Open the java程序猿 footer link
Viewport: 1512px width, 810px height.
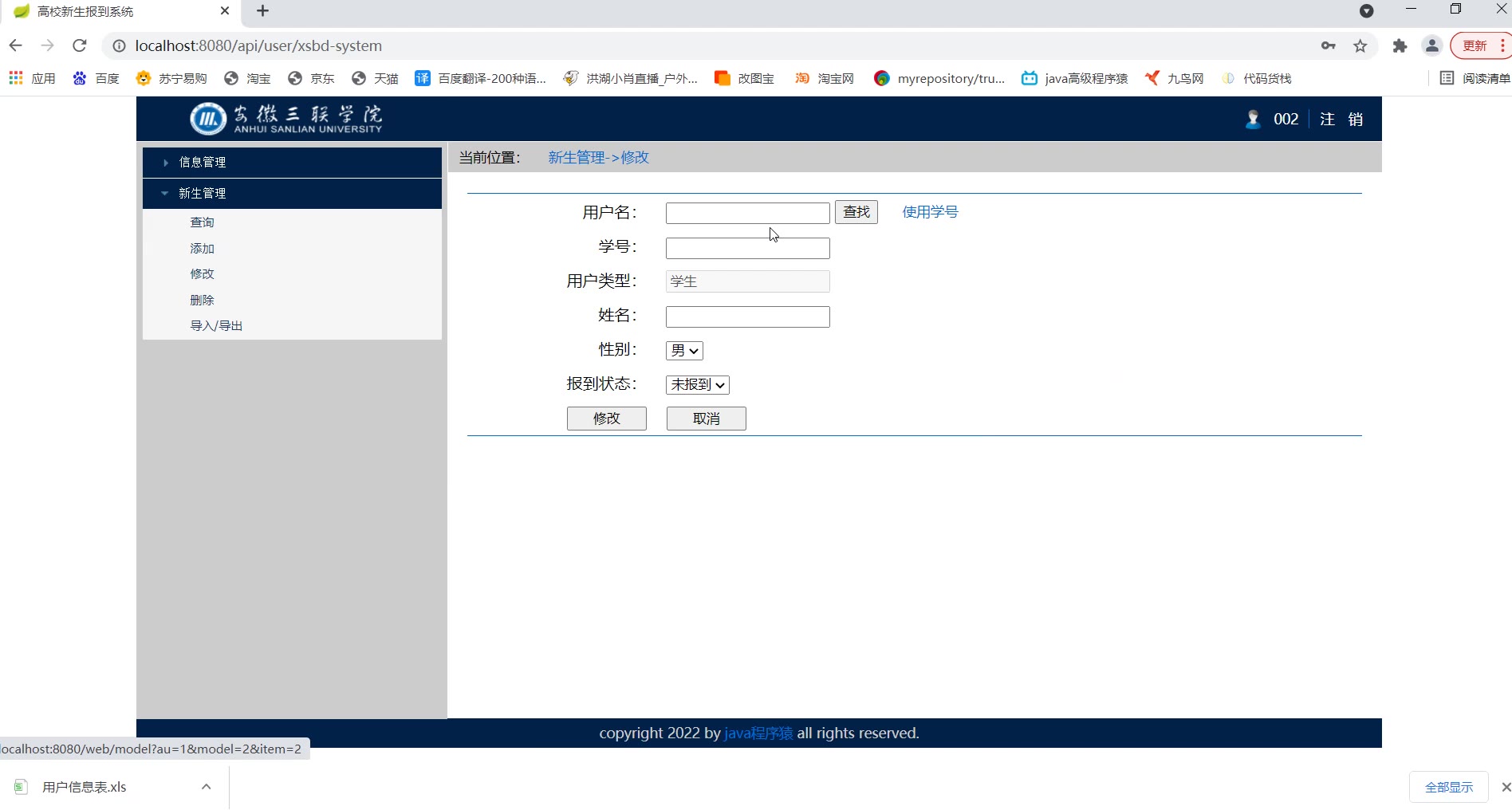pos(758,733)
